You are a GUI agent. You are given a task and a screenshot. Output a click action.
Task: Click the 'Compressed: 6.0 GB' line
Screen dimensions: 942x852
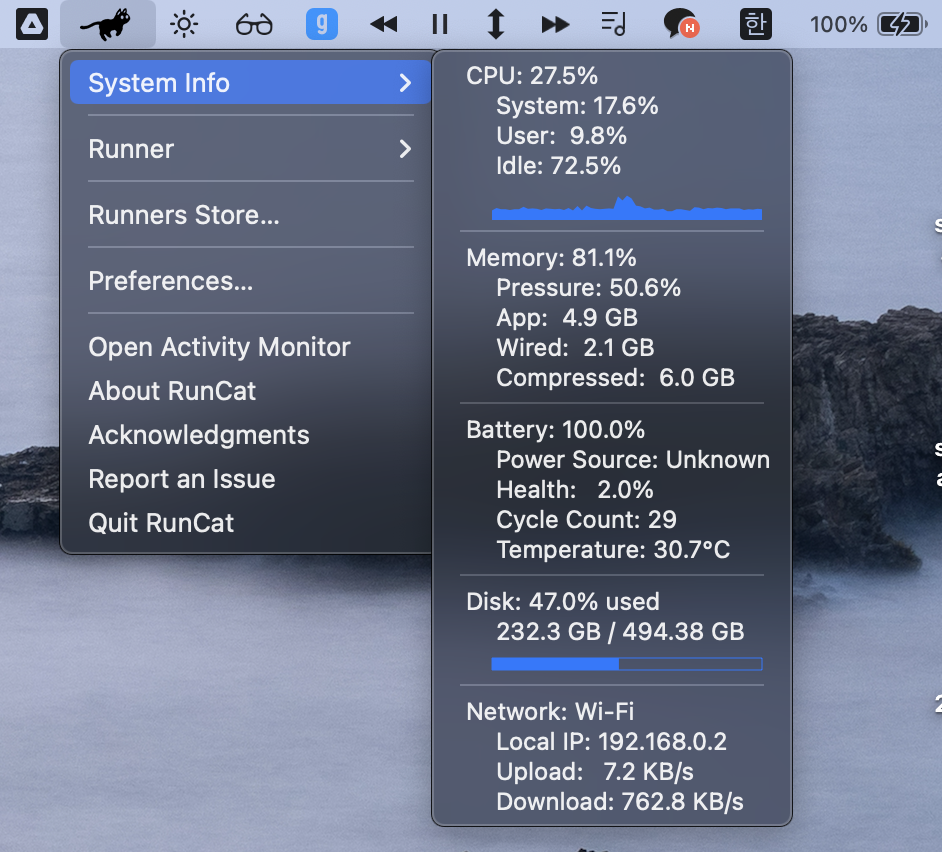point(615,378)
